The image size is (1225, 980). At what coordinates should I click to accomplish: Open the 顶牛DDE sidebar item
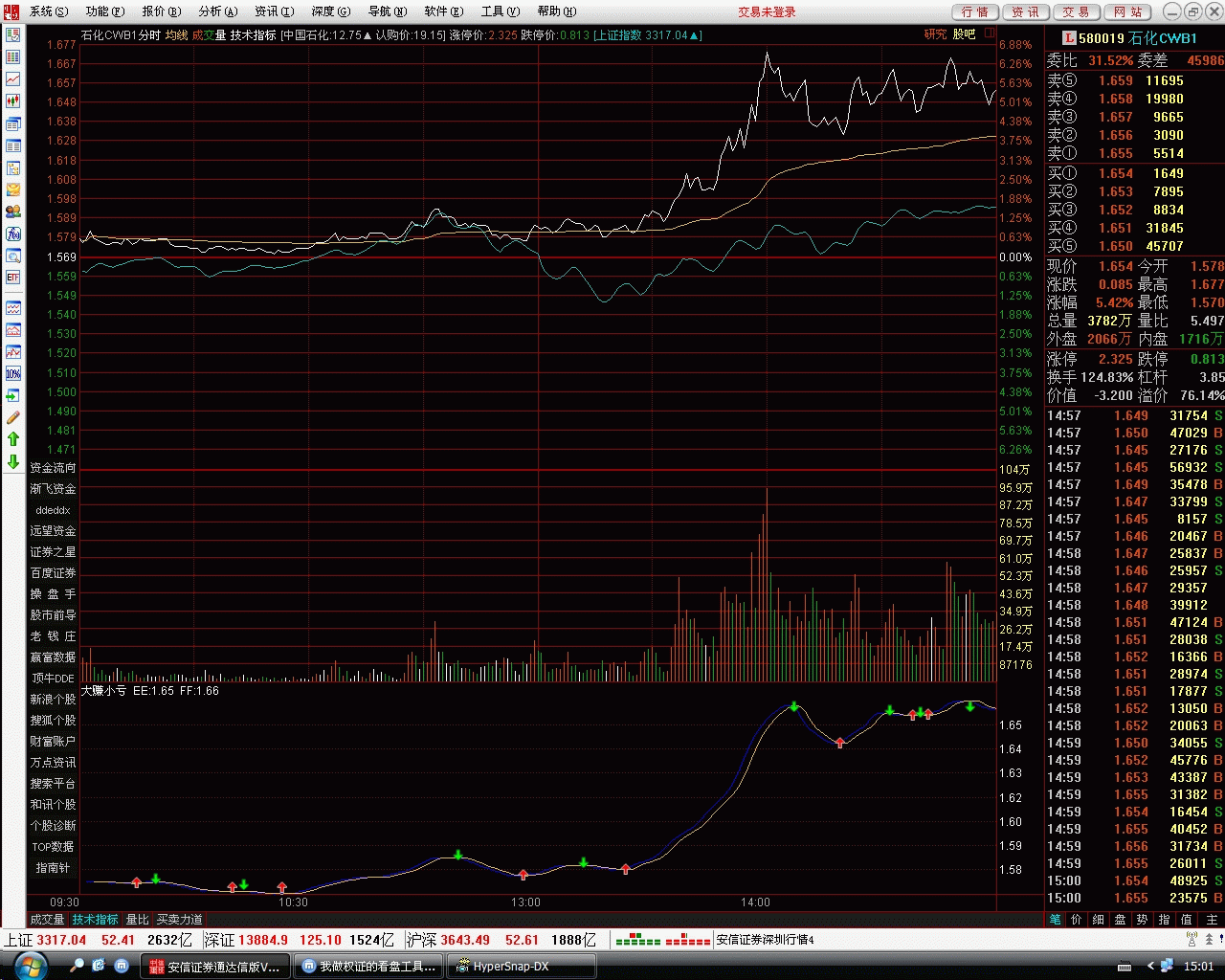click(x=53, y=679)
